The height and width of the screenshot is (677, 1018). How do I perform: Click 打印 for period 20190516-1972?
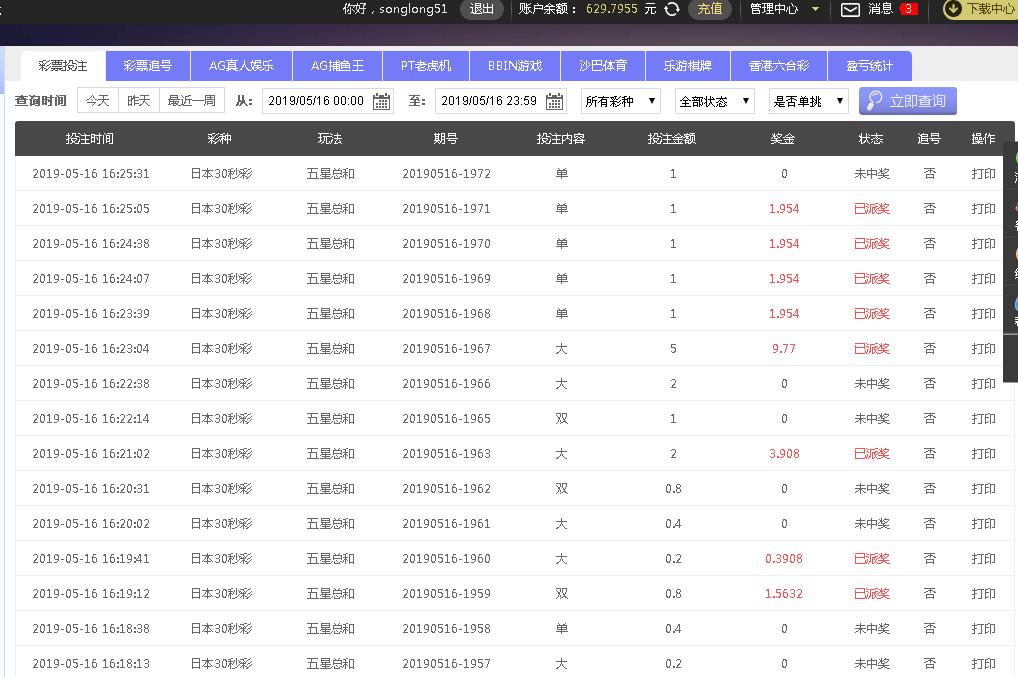coord(984,174)
